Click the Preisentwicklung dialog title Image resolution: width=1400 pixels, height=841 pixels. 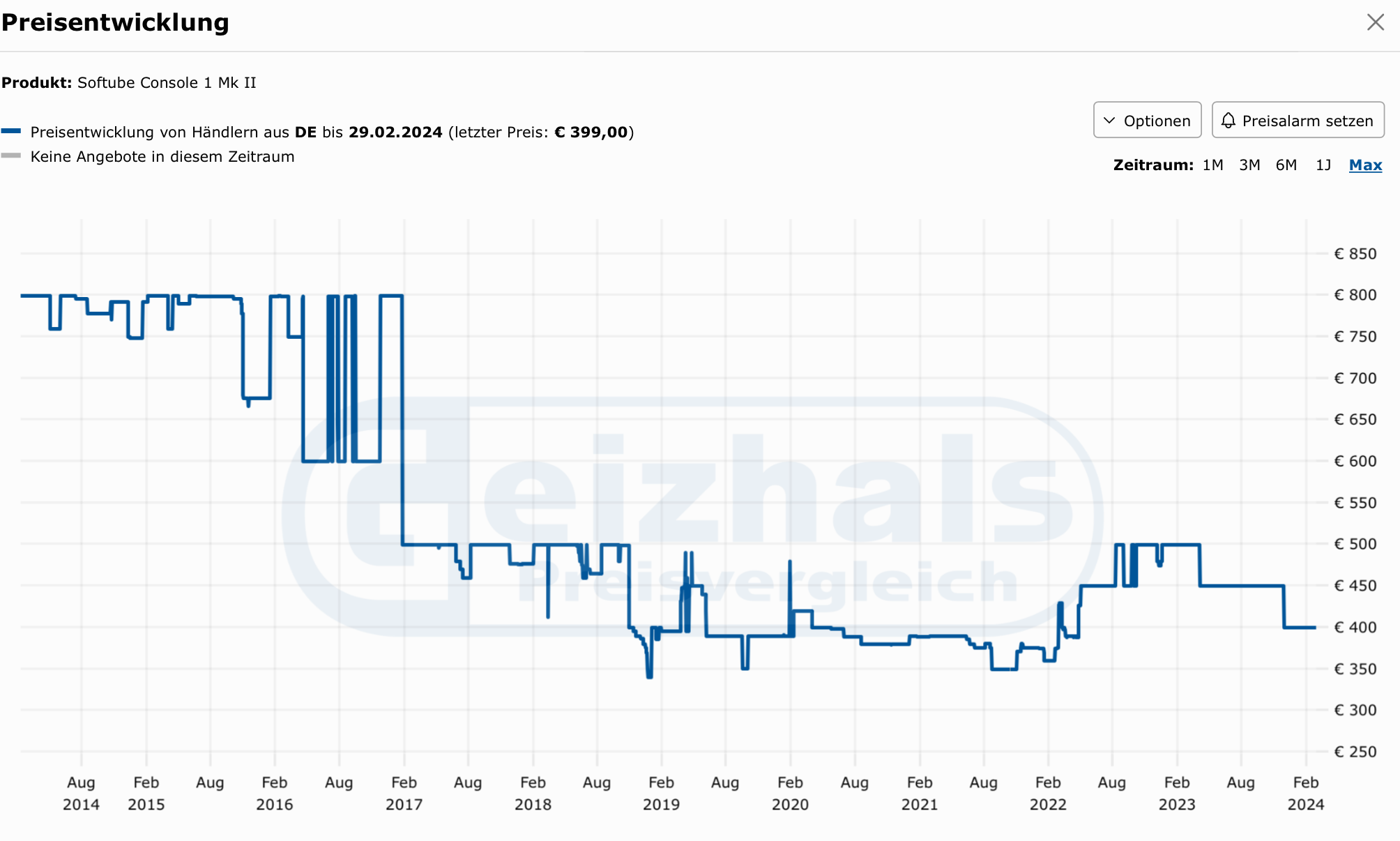[x=115, y=22]
